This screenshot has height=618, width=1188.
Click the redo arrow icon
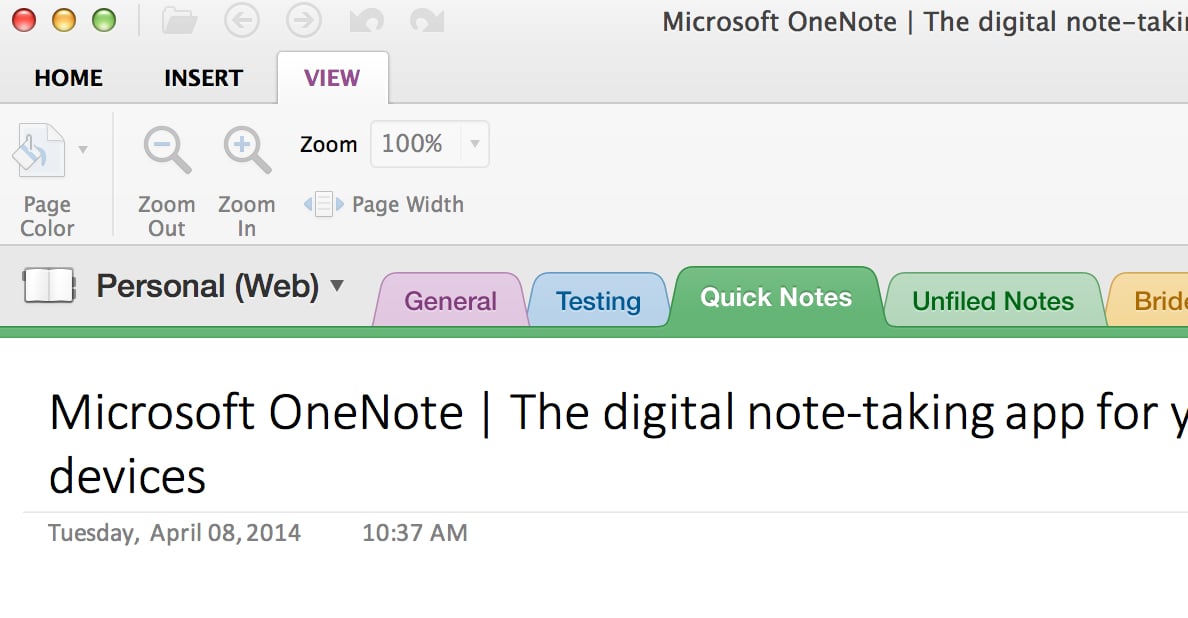[427, 21]
